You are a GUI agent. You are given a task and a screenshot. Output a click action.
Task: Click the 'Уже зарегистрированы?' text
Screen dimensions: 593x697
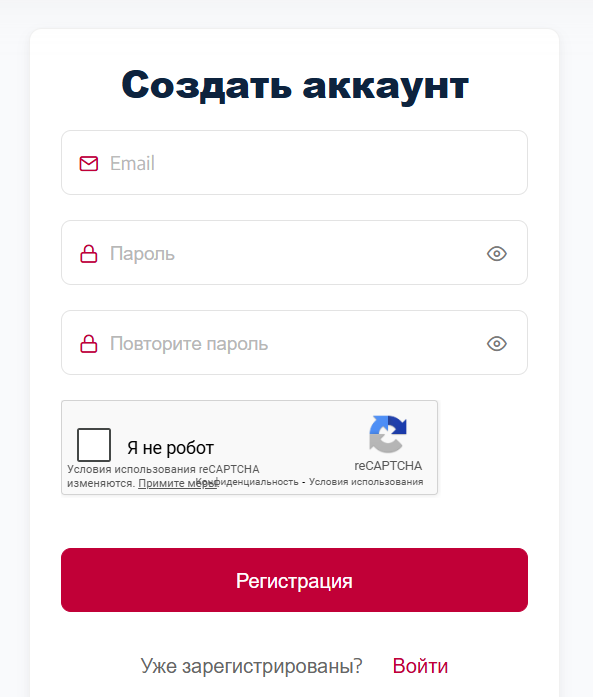(252, 666)
